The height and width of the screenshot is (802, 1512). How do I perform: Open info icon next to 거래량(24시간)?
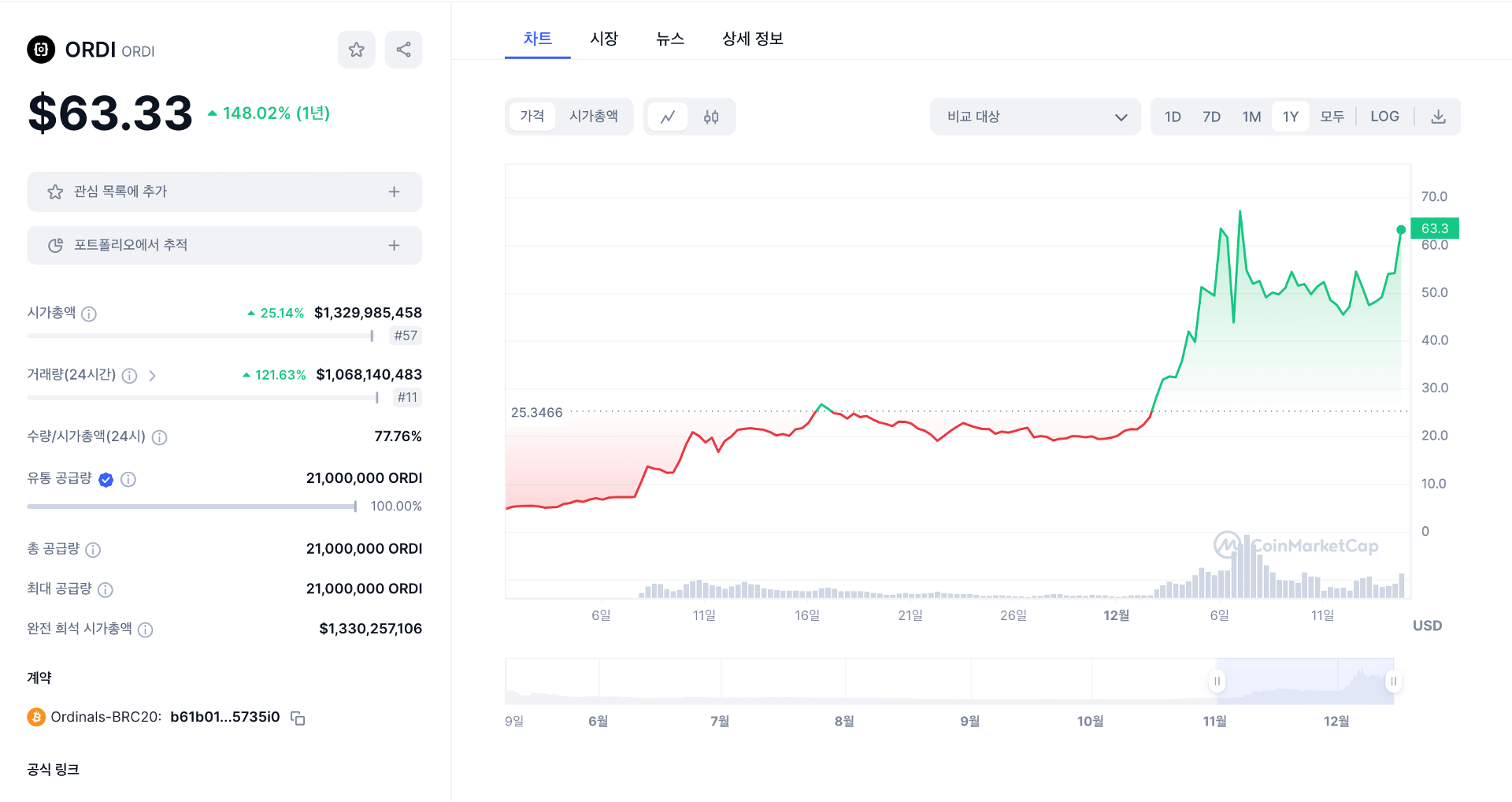[130, 376]
